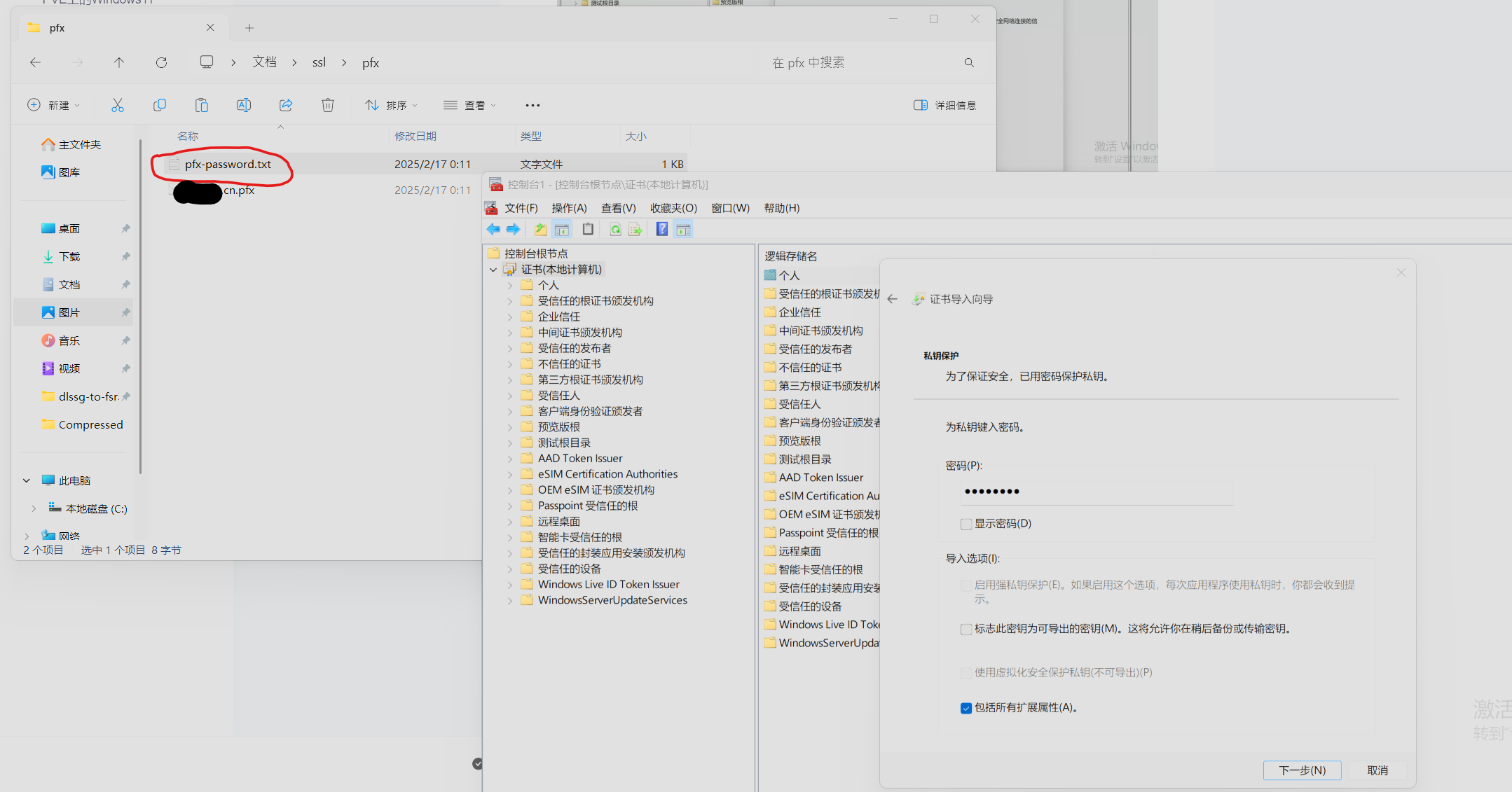Check 标志此密钥为可导出的密钥 option

pos(966,629)
